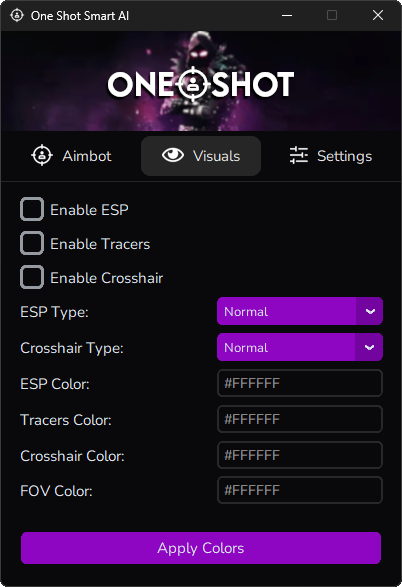Click the crosshair icon beside Aimbot
Image resolution: width=402 pixels, height=587 pixels.
42,155
